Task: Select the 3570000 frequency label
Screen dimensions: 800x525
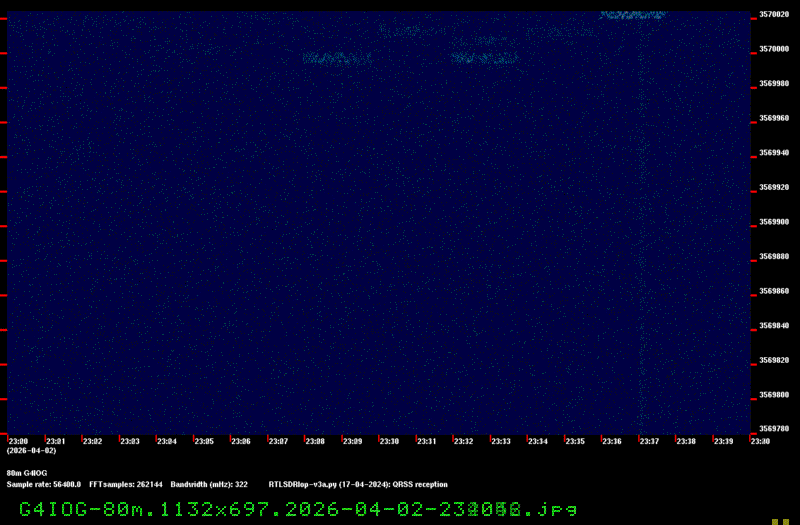Action: [774, 49]
